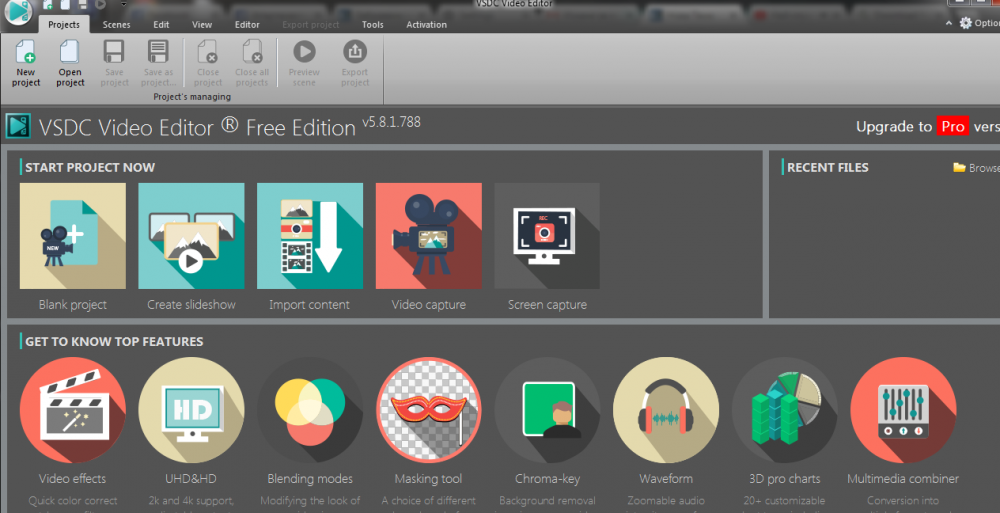
Task: Open the Editor ribbon tab
Action: (247, 24)
